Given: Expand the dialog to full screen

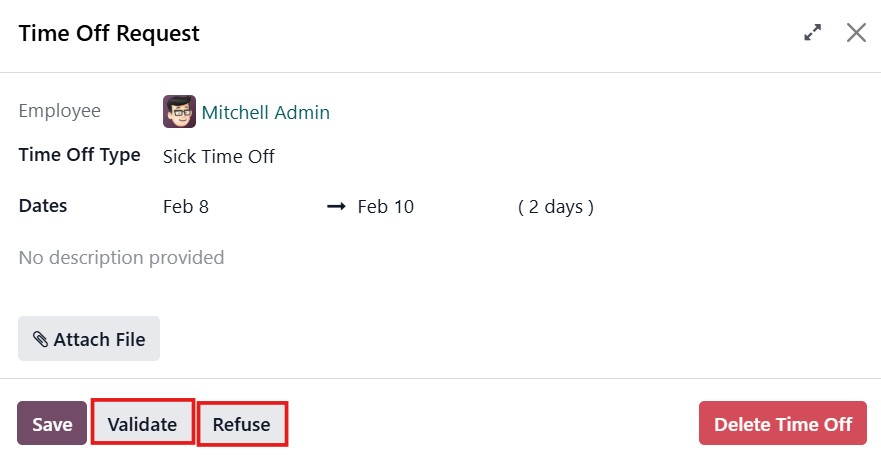Looking at the screenshot, I should (x=813, y=33).
